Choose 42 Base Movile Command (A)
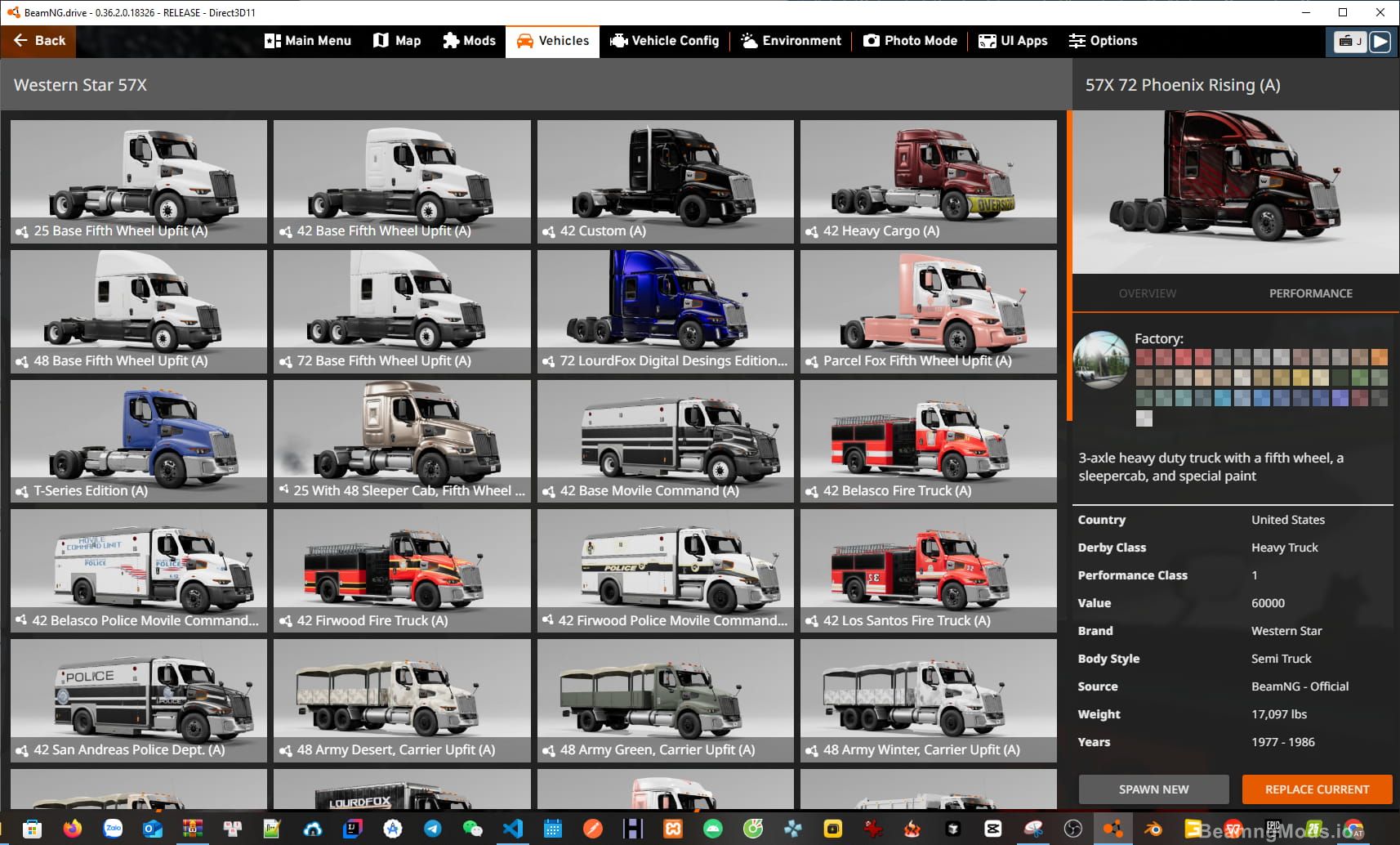Screen dimensions: 1400x845 tap(665, 441)
